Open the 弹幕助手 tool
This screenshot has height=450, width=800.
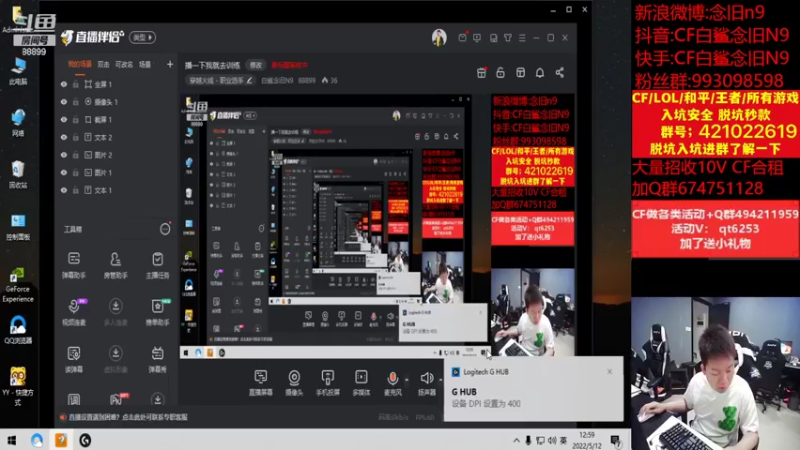click(74, 265)
